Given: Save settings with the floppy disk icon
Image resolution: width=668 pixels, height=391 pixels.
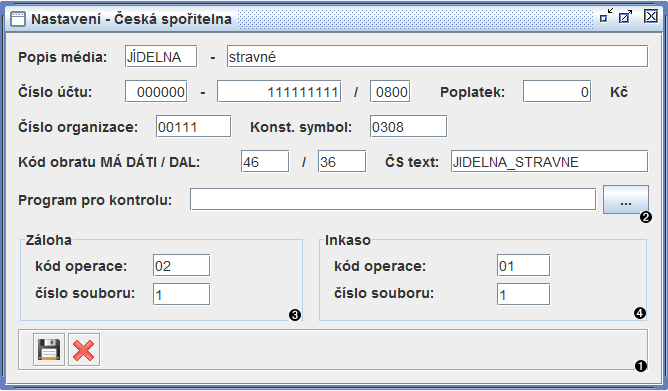Looking at the screenshot, I should pyautogui.click(x=49, y=350).
